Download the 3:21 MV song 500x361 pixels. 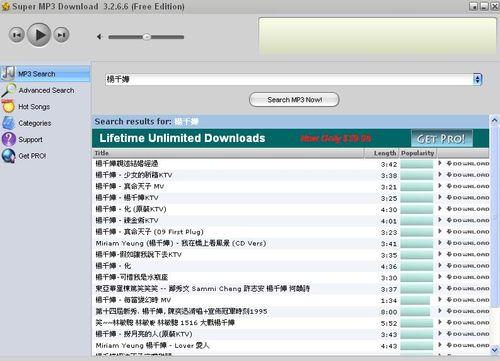[x=468, y=186]
